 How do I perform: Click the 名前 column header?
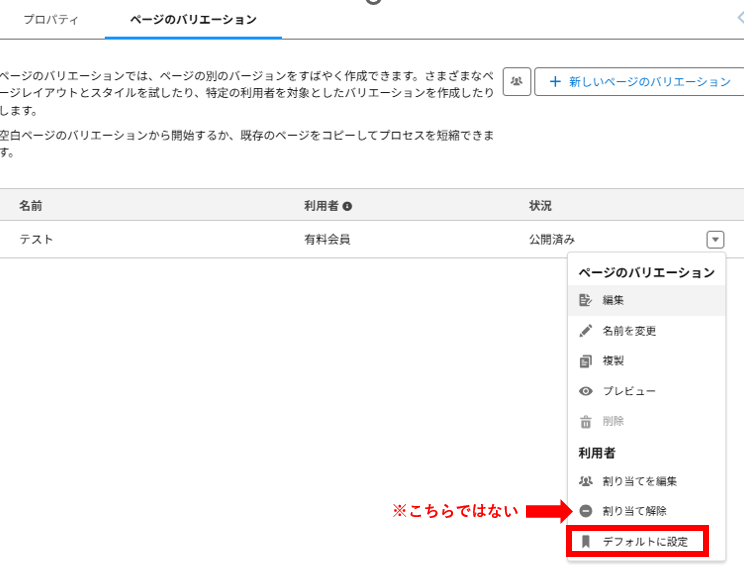coord(30,206)
